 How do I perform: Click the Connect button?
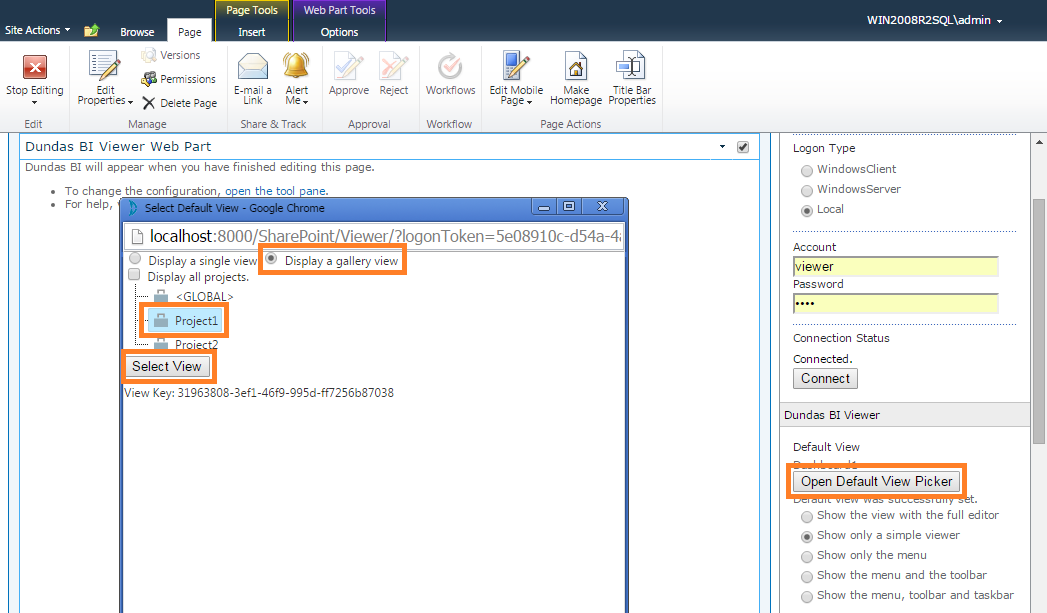825,379
